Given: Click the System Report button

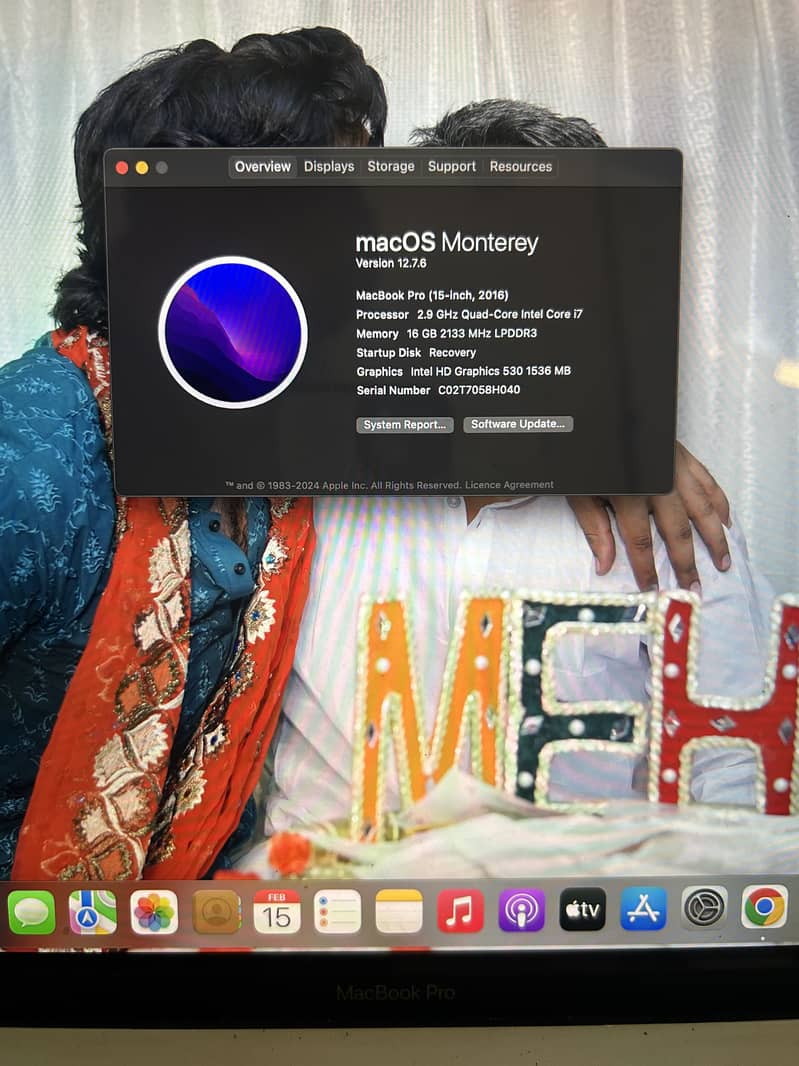Looking at the screenshot, I should [x=405, y=425].
